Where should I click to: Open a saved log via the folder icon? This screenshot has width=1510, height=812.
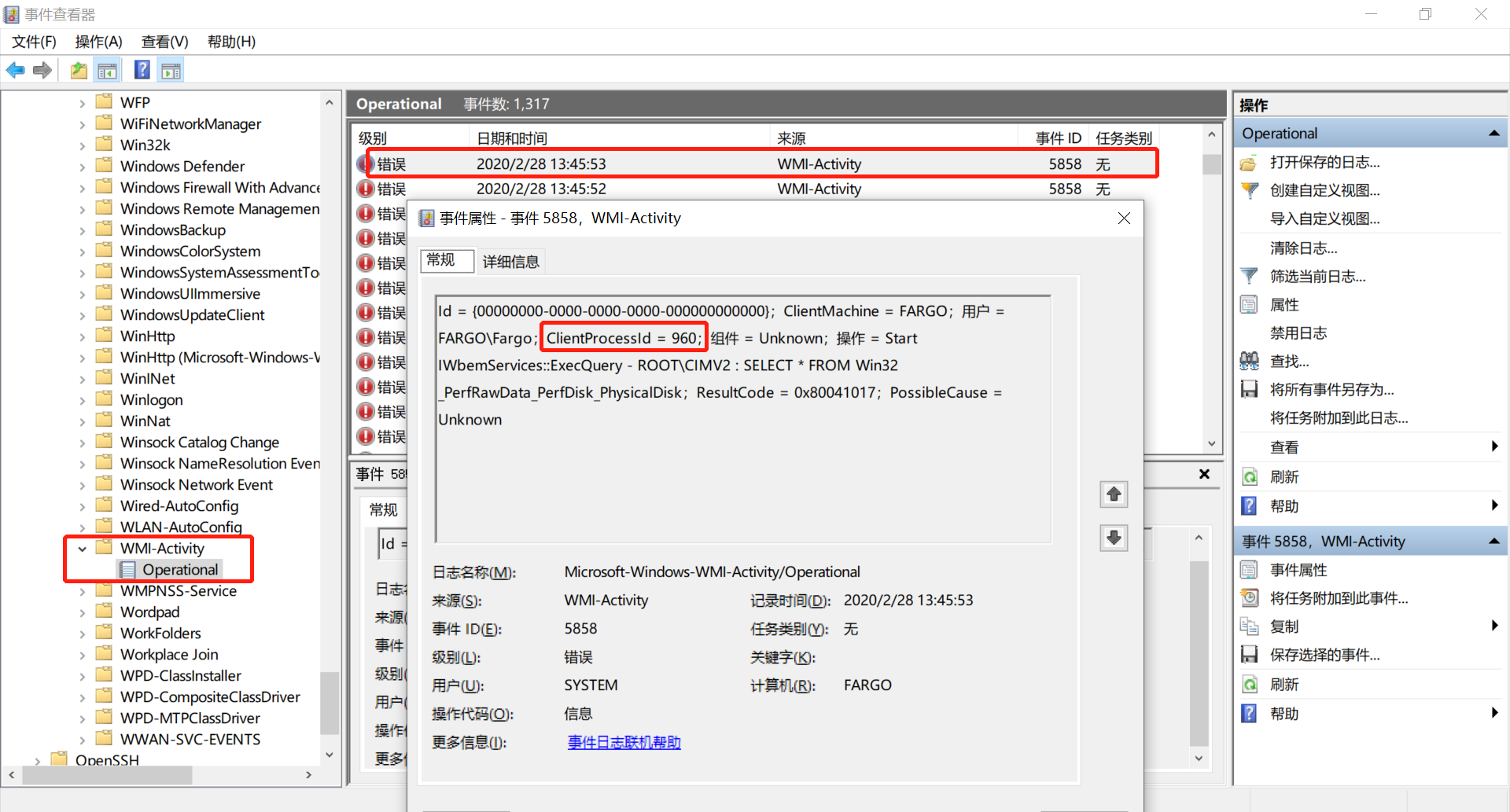click(79, 70)
